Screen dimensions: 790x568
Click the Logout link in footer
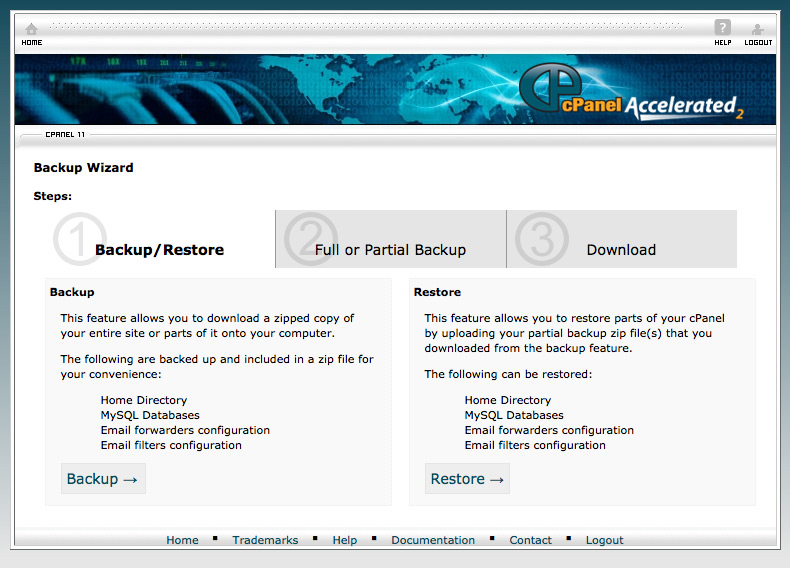coord(604,540)
